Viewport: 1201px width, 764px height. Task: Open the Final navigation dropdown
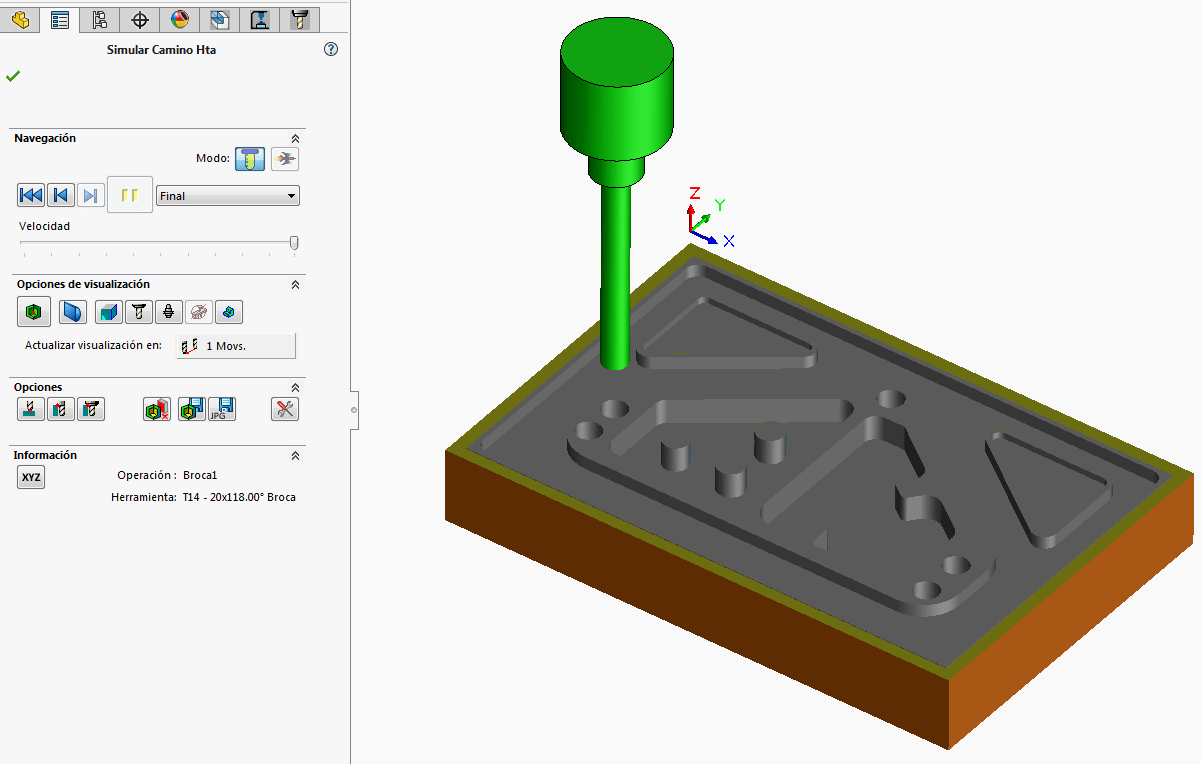(x=227, y=195)
